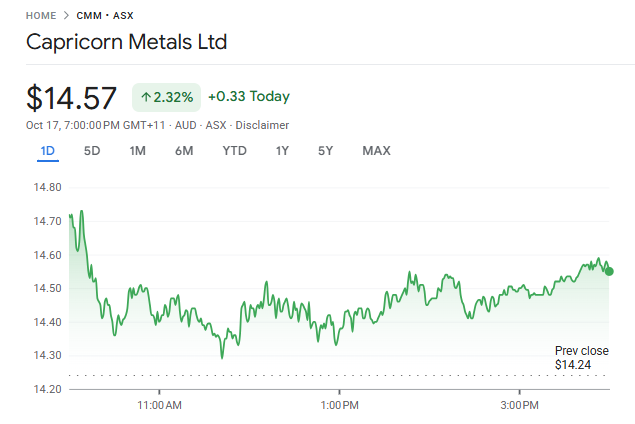Switch to the 6M range tab
Viewport: 635px width, 424px height.
pos(184,151)
